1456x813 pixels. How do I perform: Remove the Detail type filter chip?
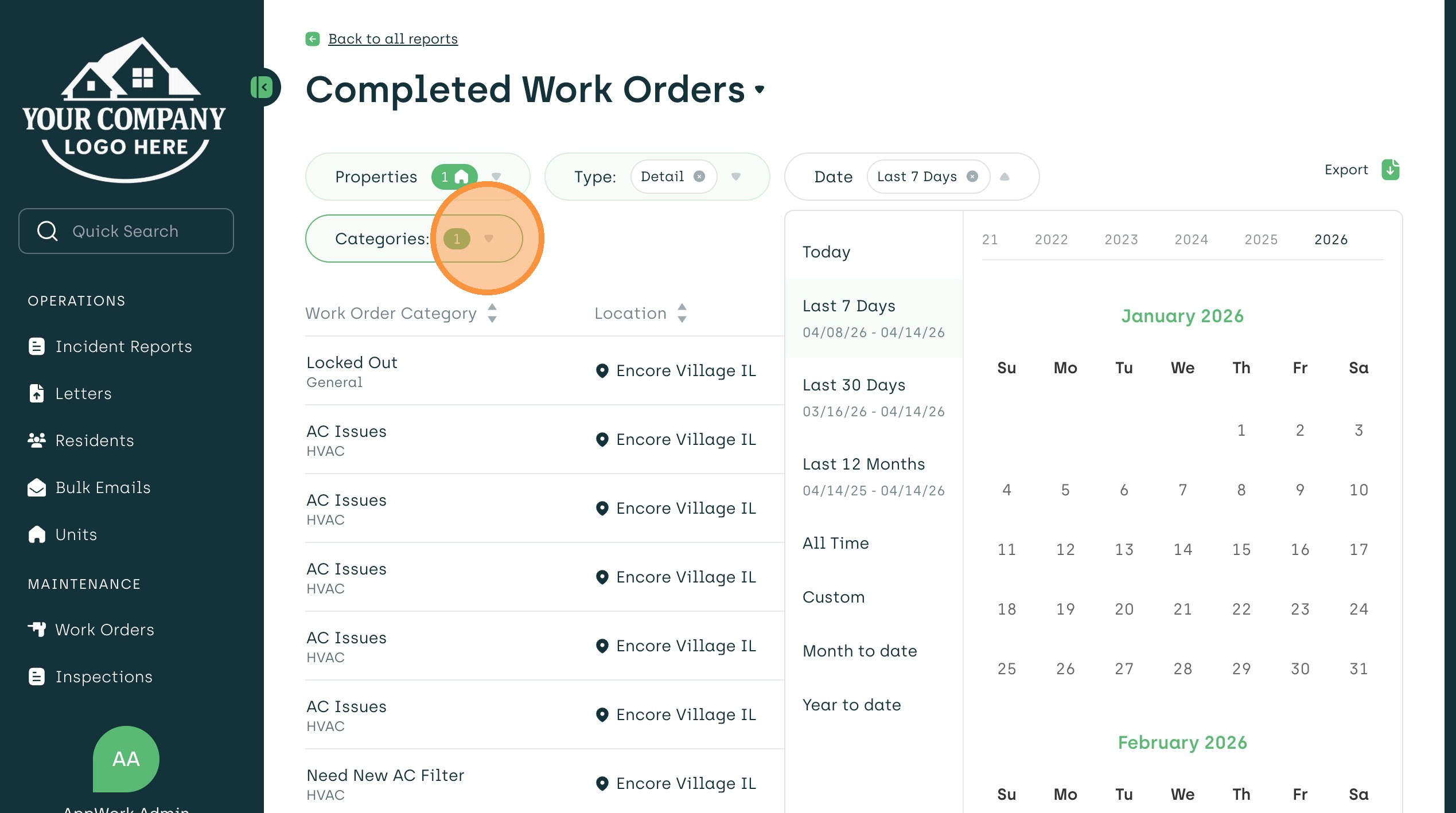(699, 177)
